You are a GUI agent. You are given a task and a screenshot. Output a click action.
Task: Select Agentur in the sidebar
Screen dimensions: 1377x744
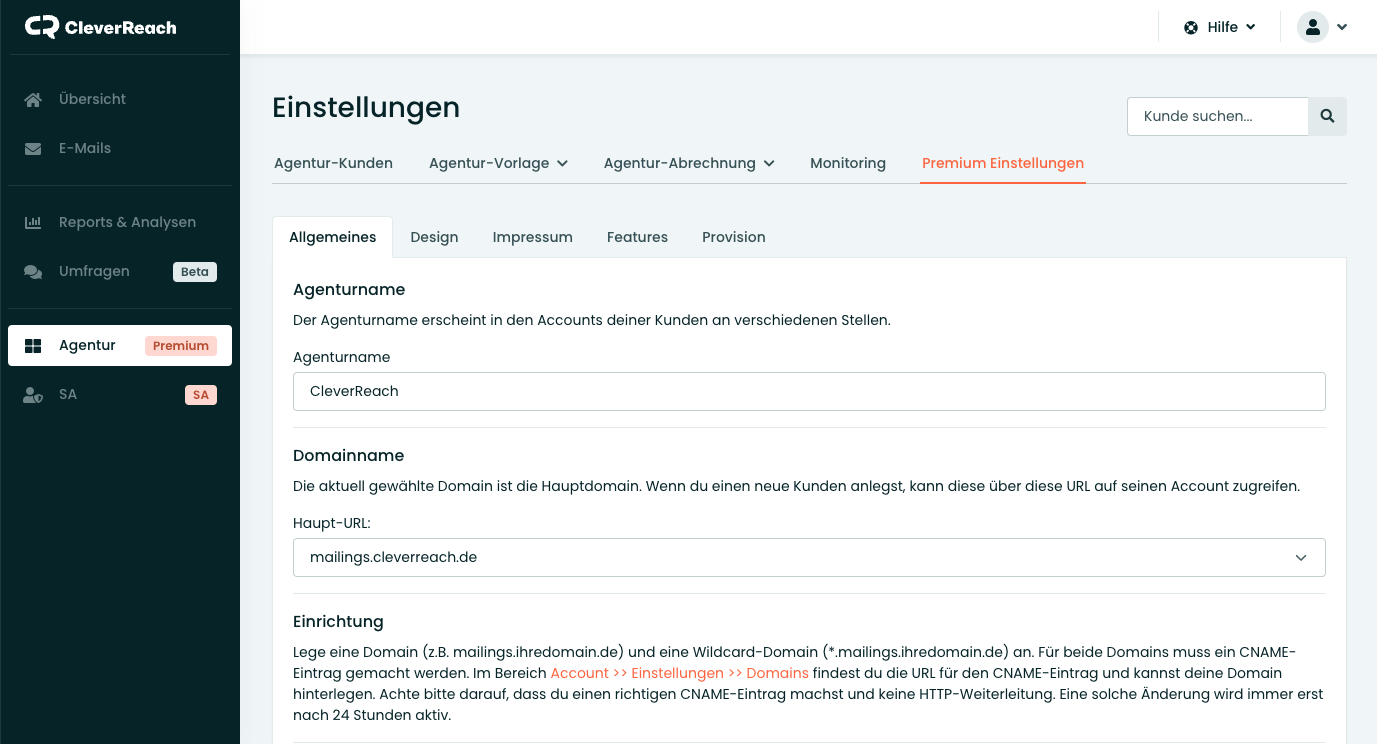click(120, 345)
